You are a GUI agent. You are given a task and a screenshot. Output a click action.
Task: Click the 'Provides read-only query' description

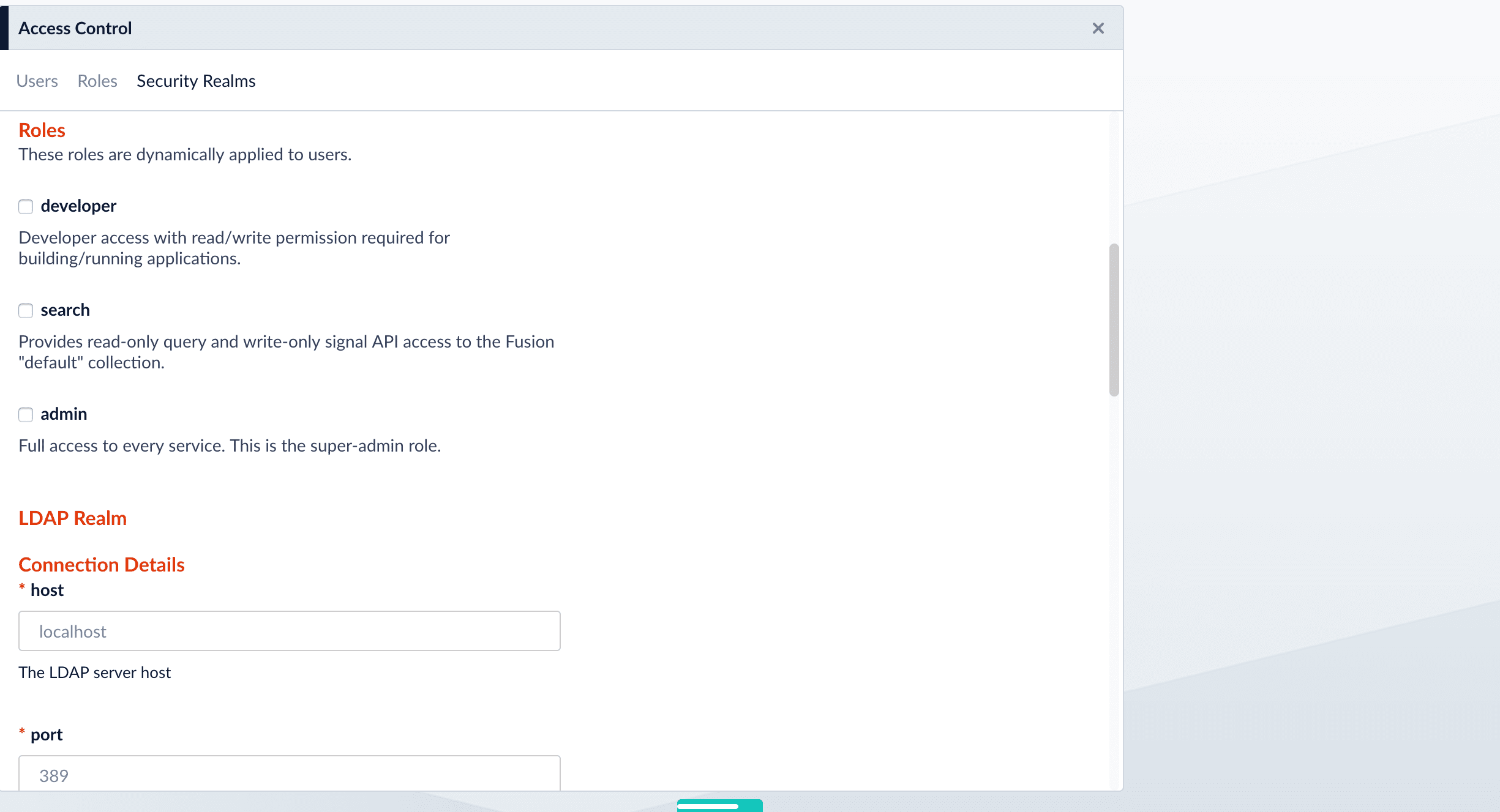286,352
